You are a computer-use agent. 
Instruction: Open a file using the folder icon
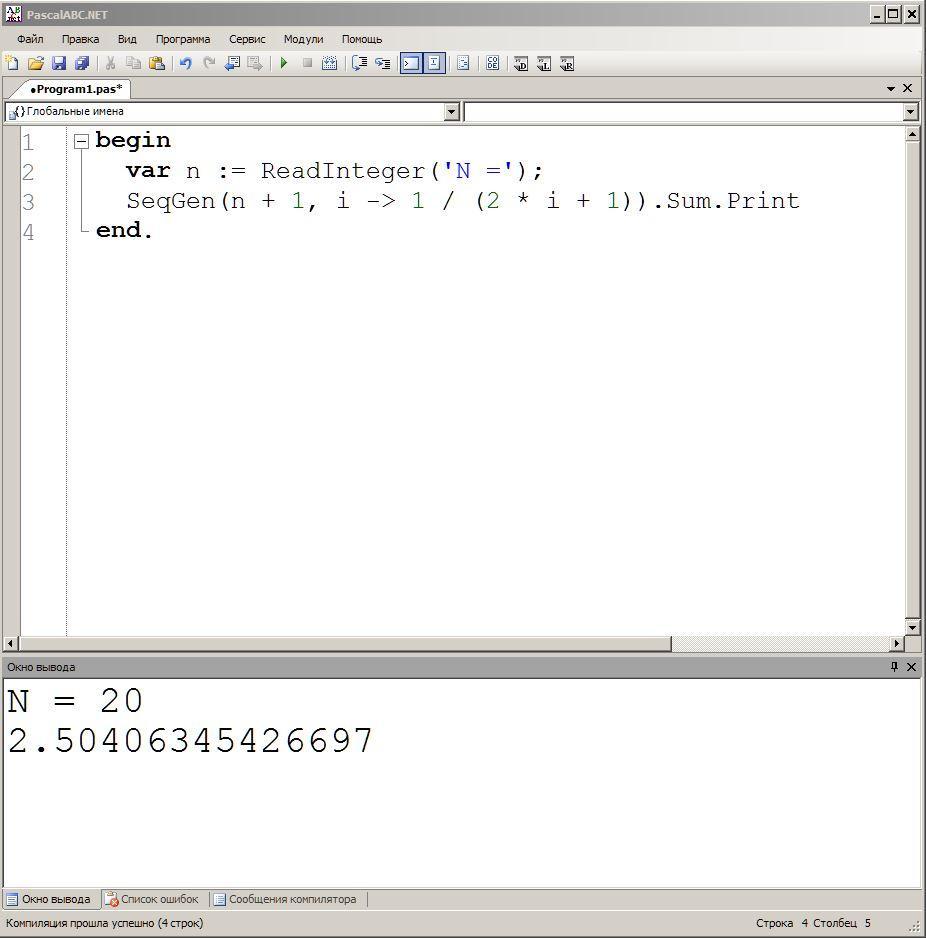[36, 63]
